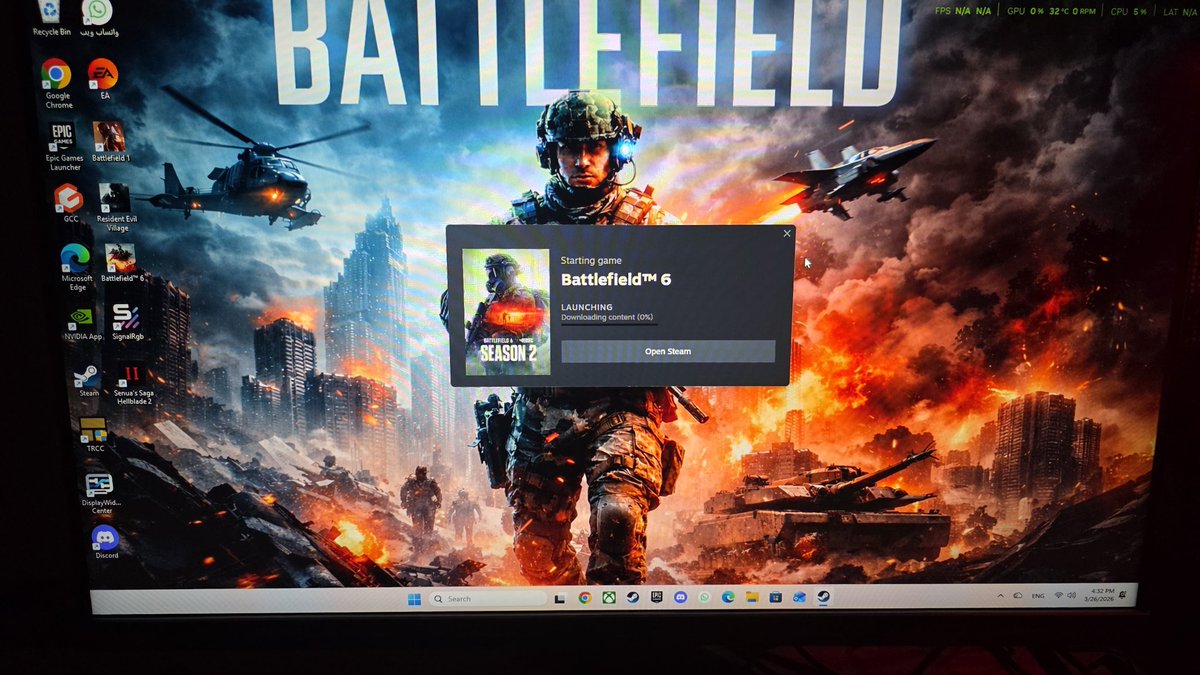Open the Wi-Fi network tray icon

tap(1058, 595)
